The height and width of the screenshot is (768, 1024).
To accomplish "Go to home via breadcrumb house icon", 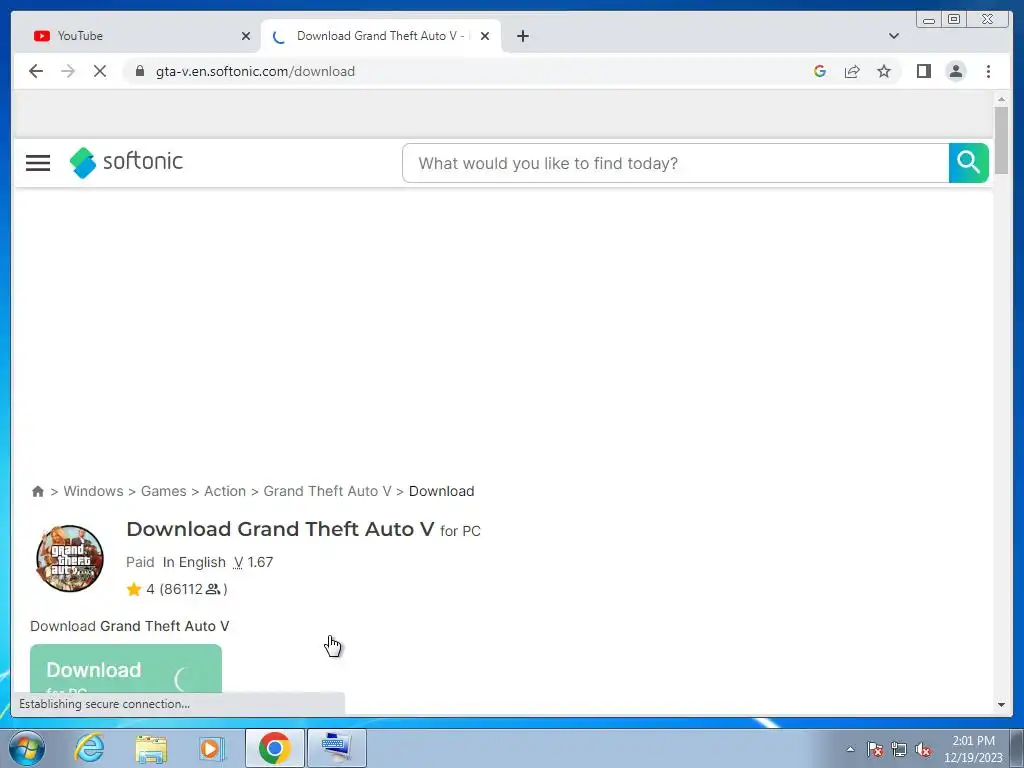I will [x=38, y=491].
